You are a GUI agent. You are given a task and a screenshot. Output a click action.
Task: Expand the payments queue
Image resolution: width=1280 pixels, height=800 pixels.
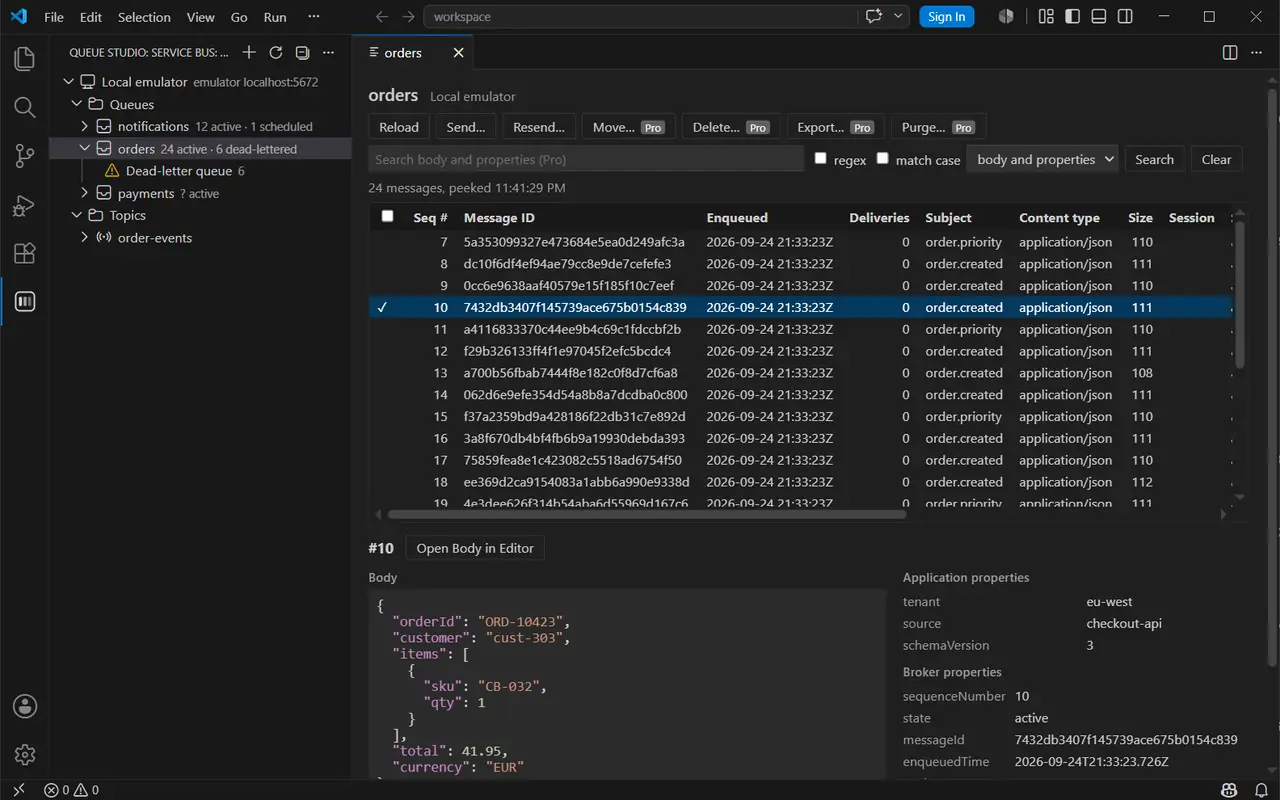[x=85, y=193]
